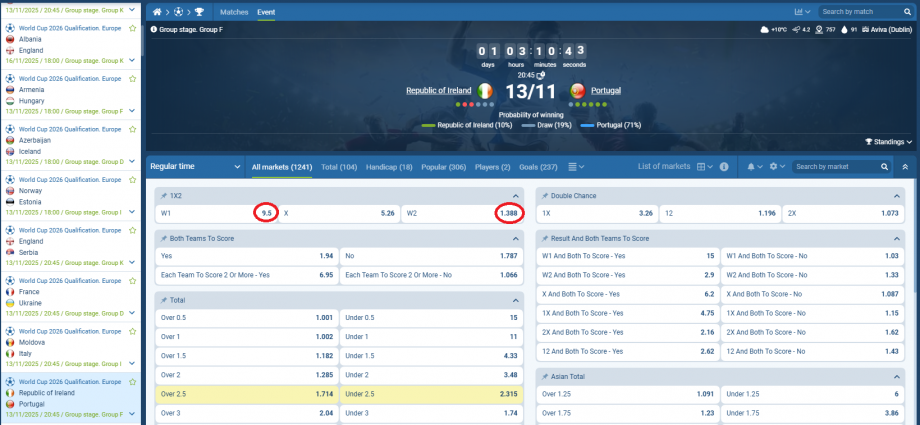Viewport: 920px width, 425px height.
Task: Click the clock icon beside 20:45
Action: 540,75
